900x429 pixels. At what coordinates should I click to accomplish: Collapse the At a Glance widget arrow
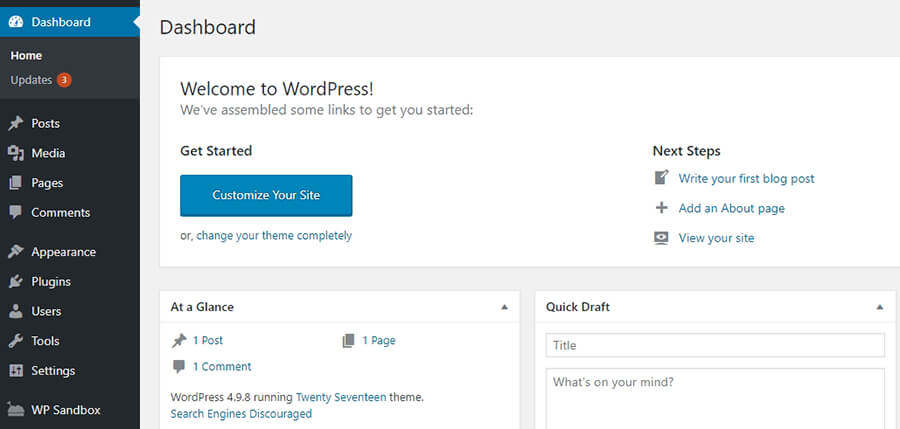point(505,307)
